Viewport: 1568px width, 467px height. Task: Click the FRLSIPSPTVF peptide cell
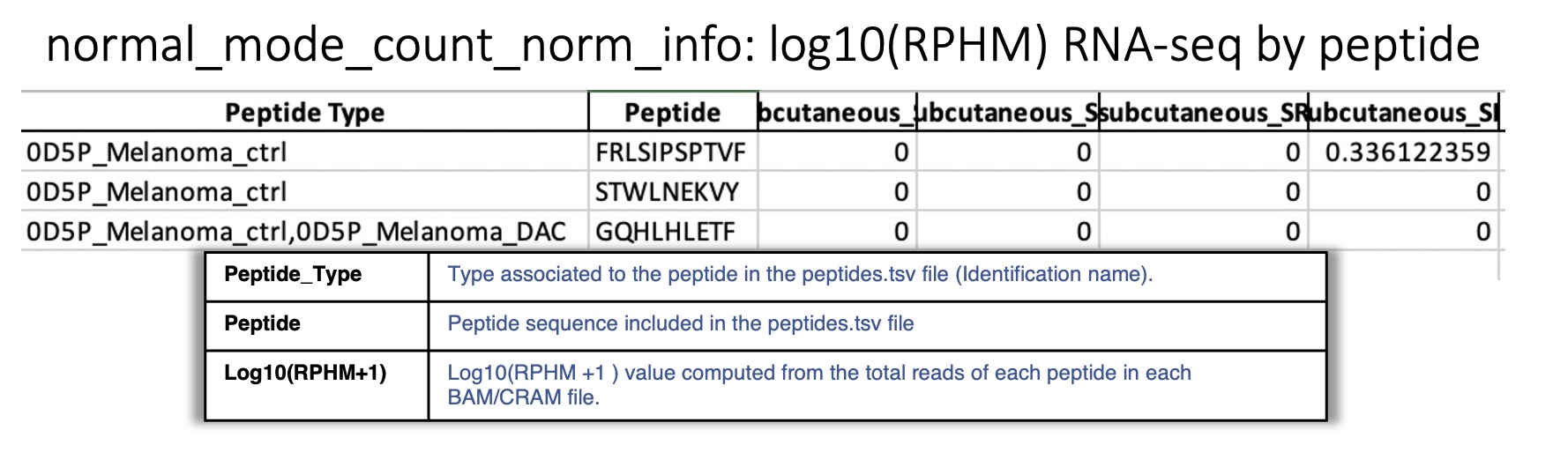click(x=672, y=152)
